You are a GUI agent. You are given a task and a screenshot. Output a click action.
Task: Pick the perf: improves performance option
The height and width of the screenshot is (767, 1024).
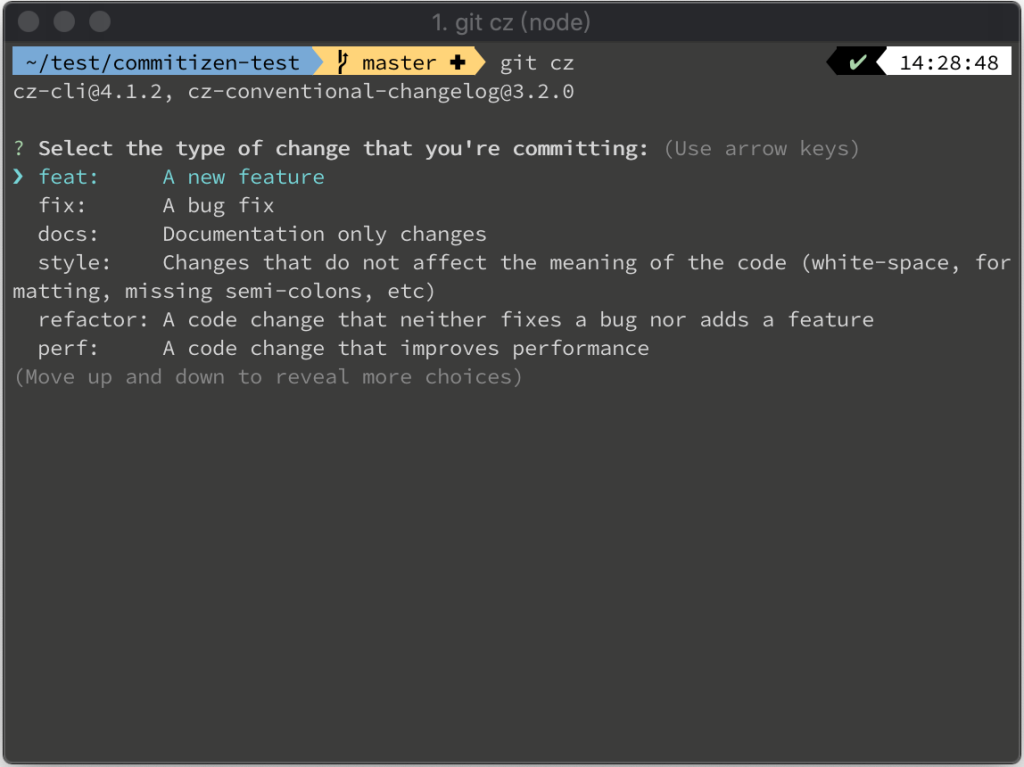pyautogui.click(x=344, y=348)
